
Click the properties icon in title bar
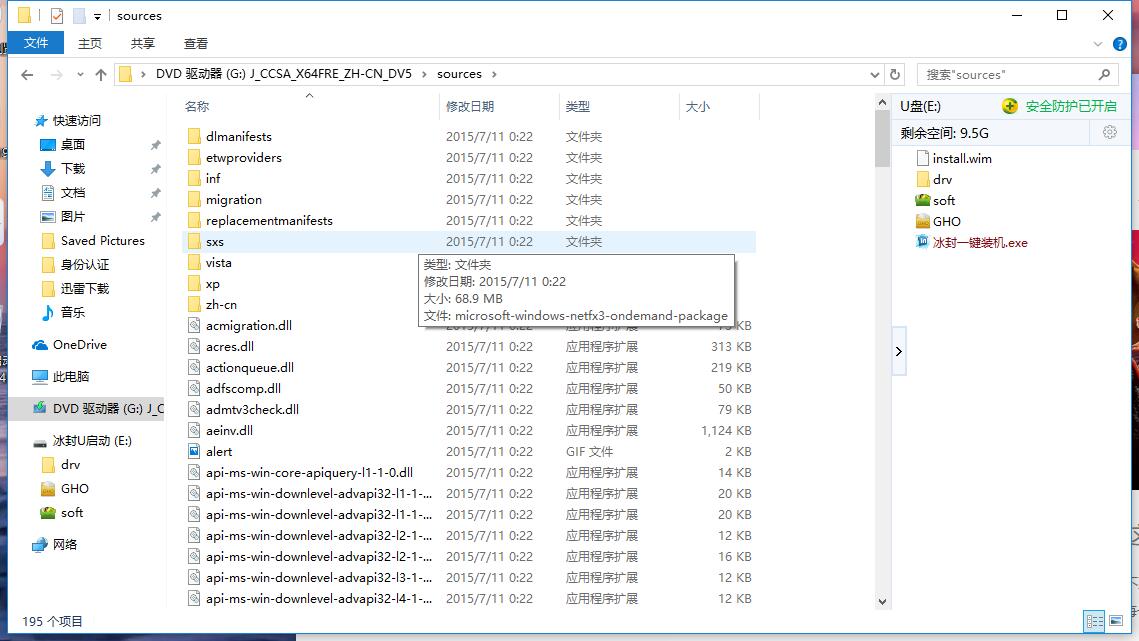[56, 16]
